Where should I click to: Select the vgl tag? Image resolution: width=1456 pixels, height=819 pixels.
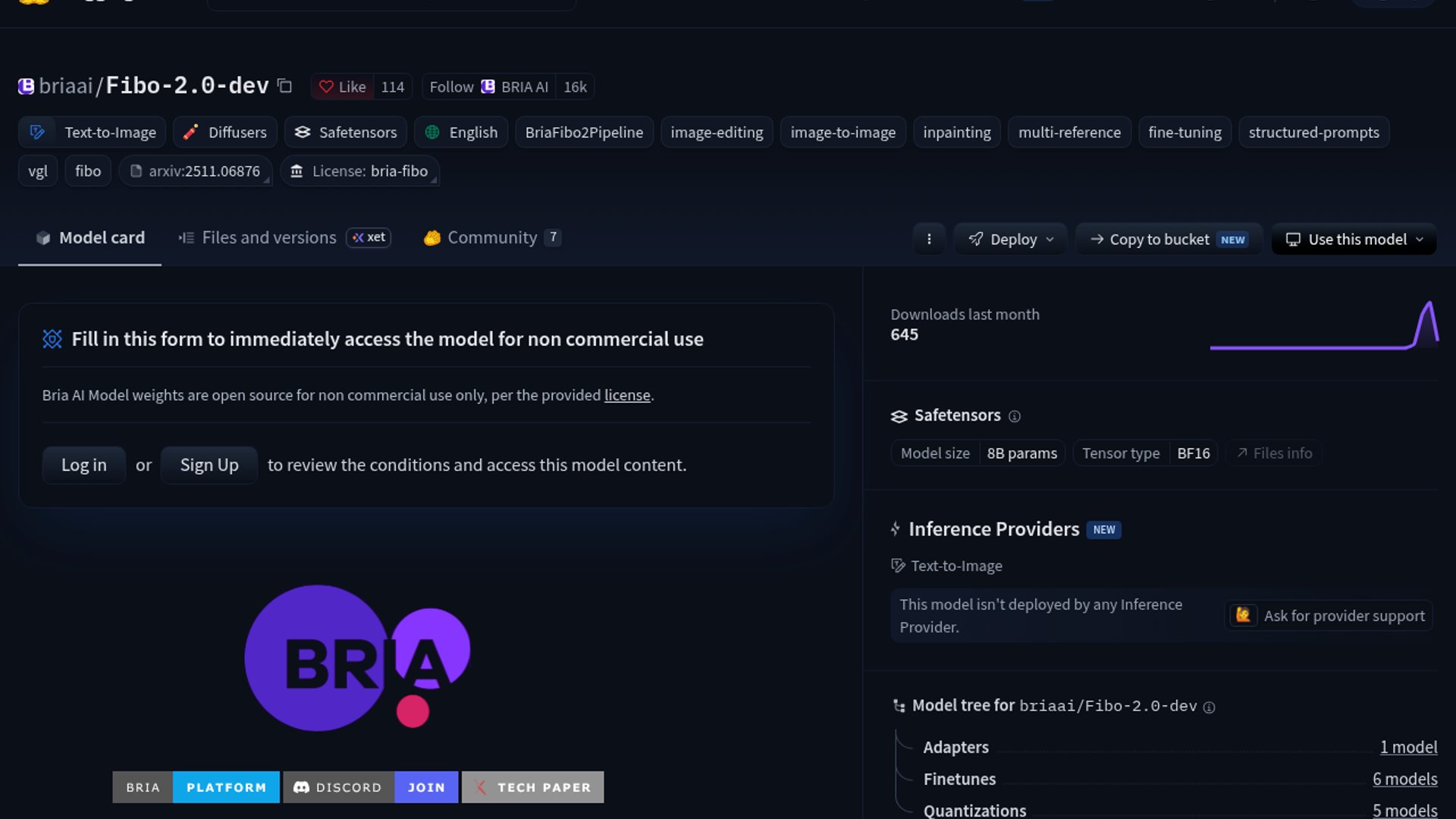click(38, 171)
